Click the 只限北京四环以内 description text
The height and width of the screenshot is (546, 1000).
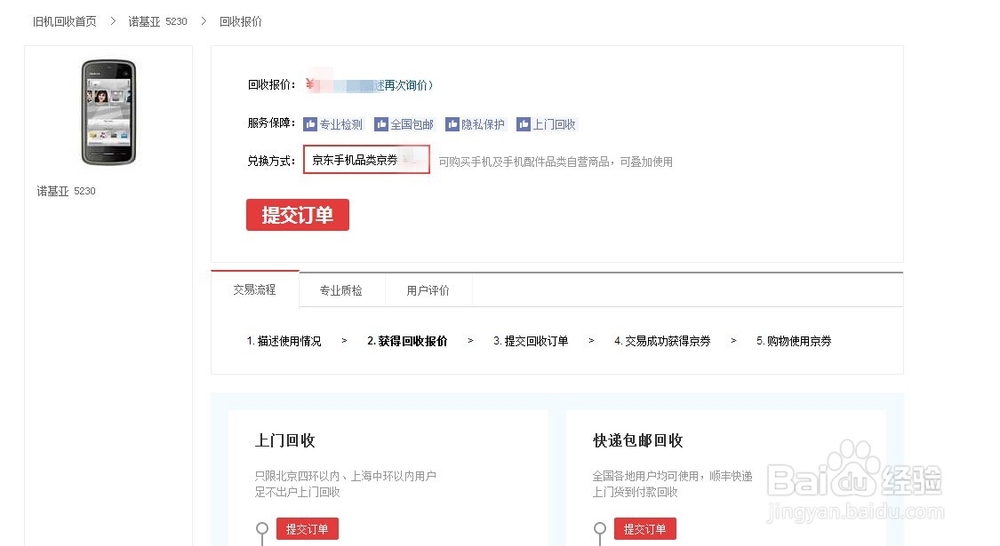(345, 483)
